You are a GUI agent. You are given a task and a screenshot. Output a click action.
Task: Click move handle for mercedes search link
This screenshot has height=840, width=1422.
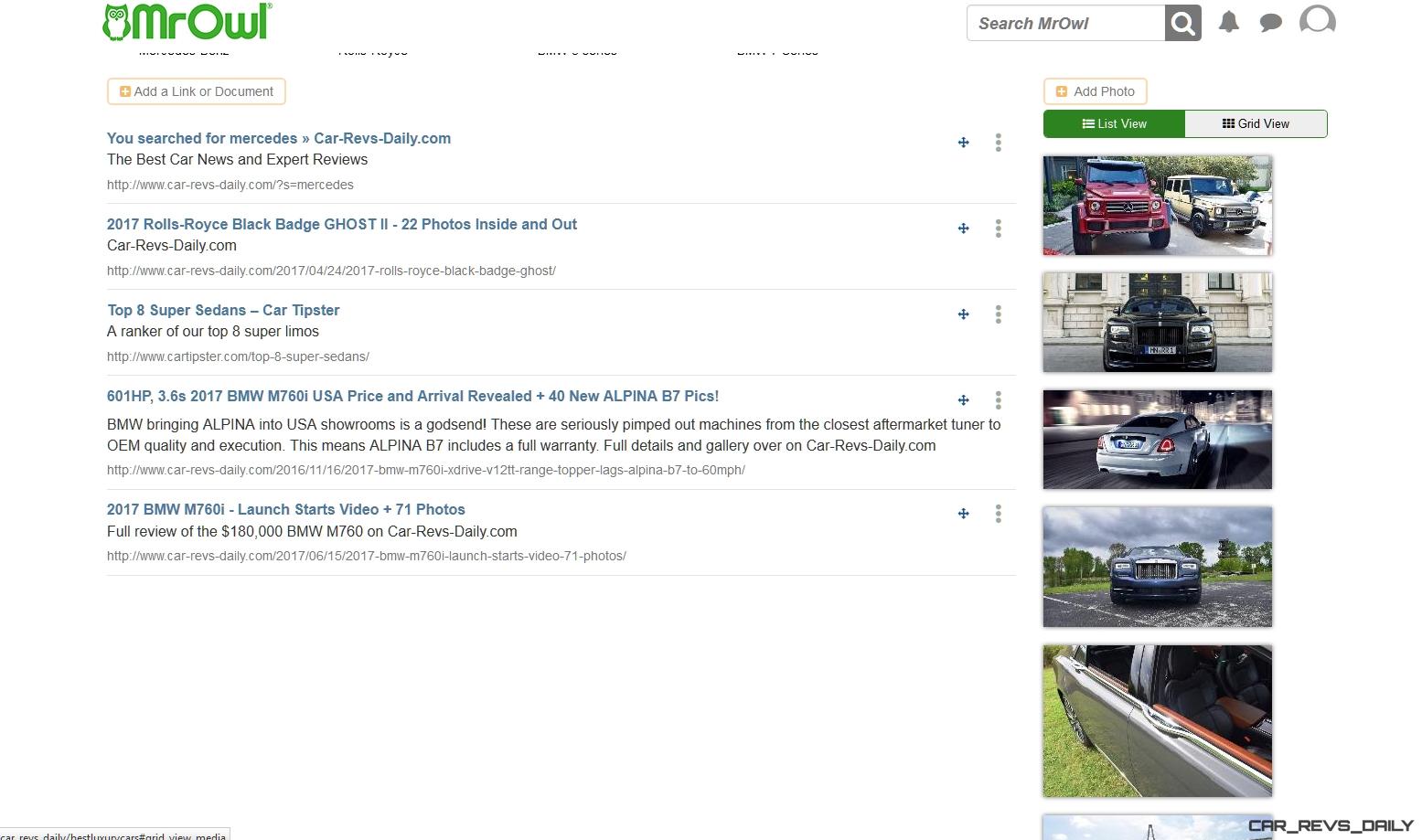[963, 143]
